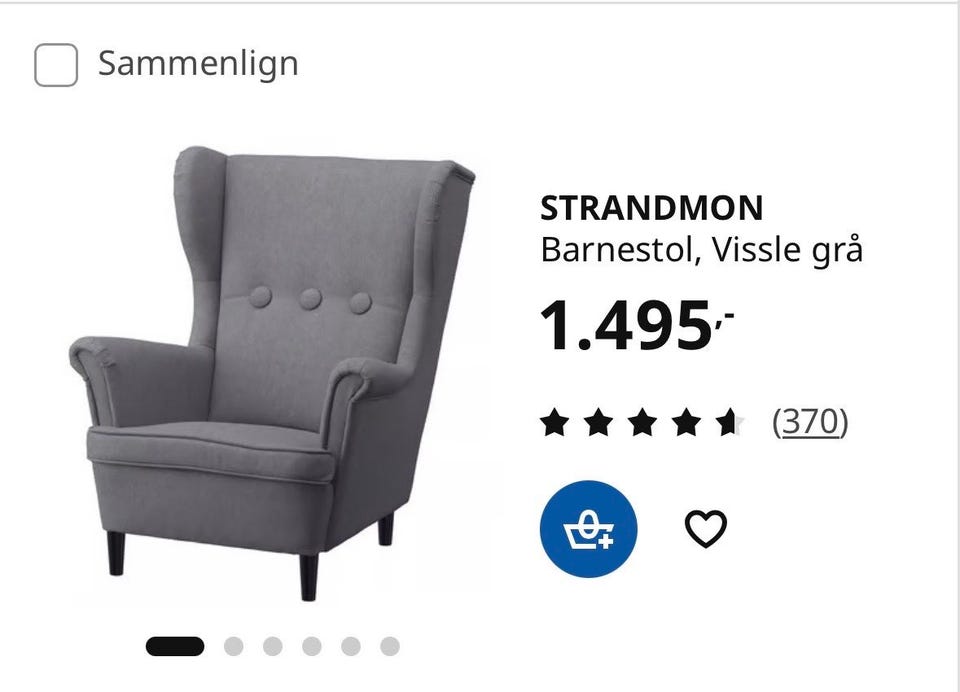960x692 pixels.
Task: Click the first rating star
Action: [554, 423]
